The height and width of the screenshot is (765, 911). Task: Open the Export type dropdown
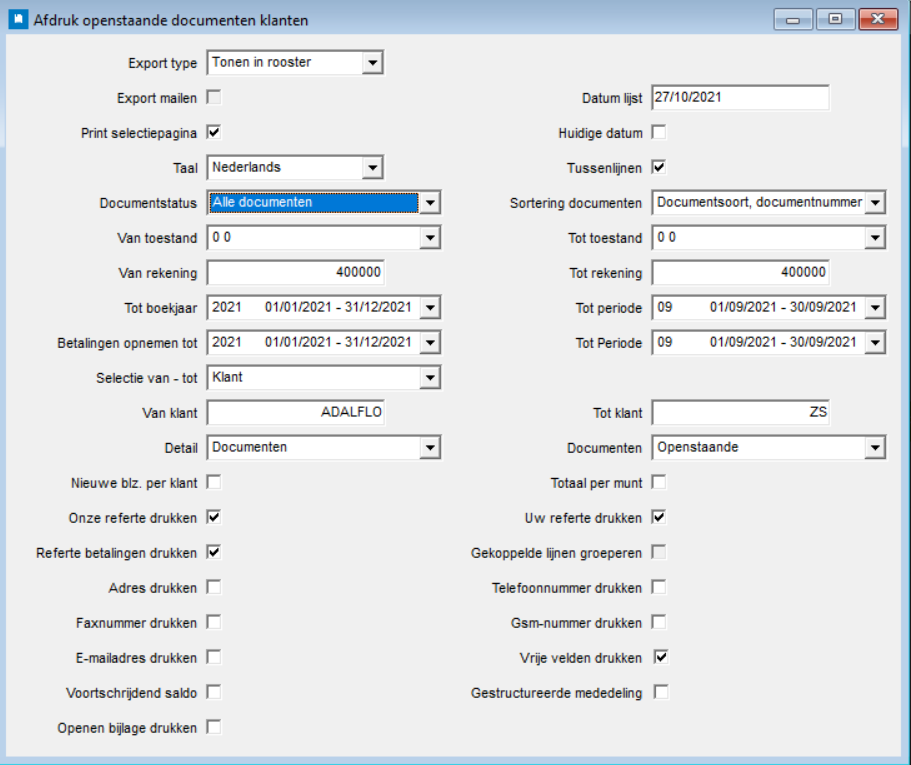click(373, 63)
